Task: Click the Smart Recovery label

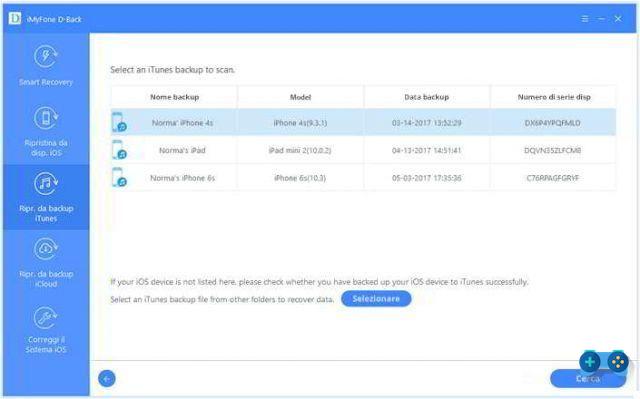Action: pos(46,82)
